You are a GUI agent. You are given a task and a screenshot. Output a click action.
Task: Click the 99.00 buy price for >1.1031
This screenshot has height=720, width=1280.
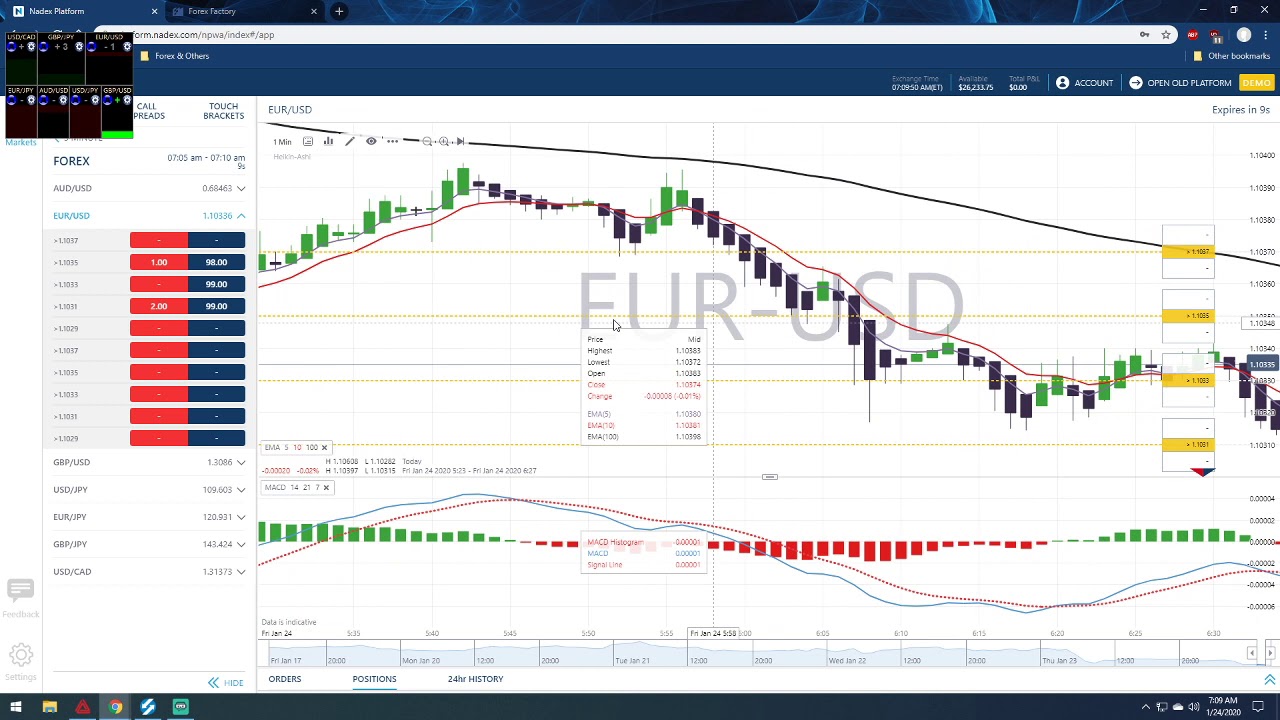coord(216,306)
